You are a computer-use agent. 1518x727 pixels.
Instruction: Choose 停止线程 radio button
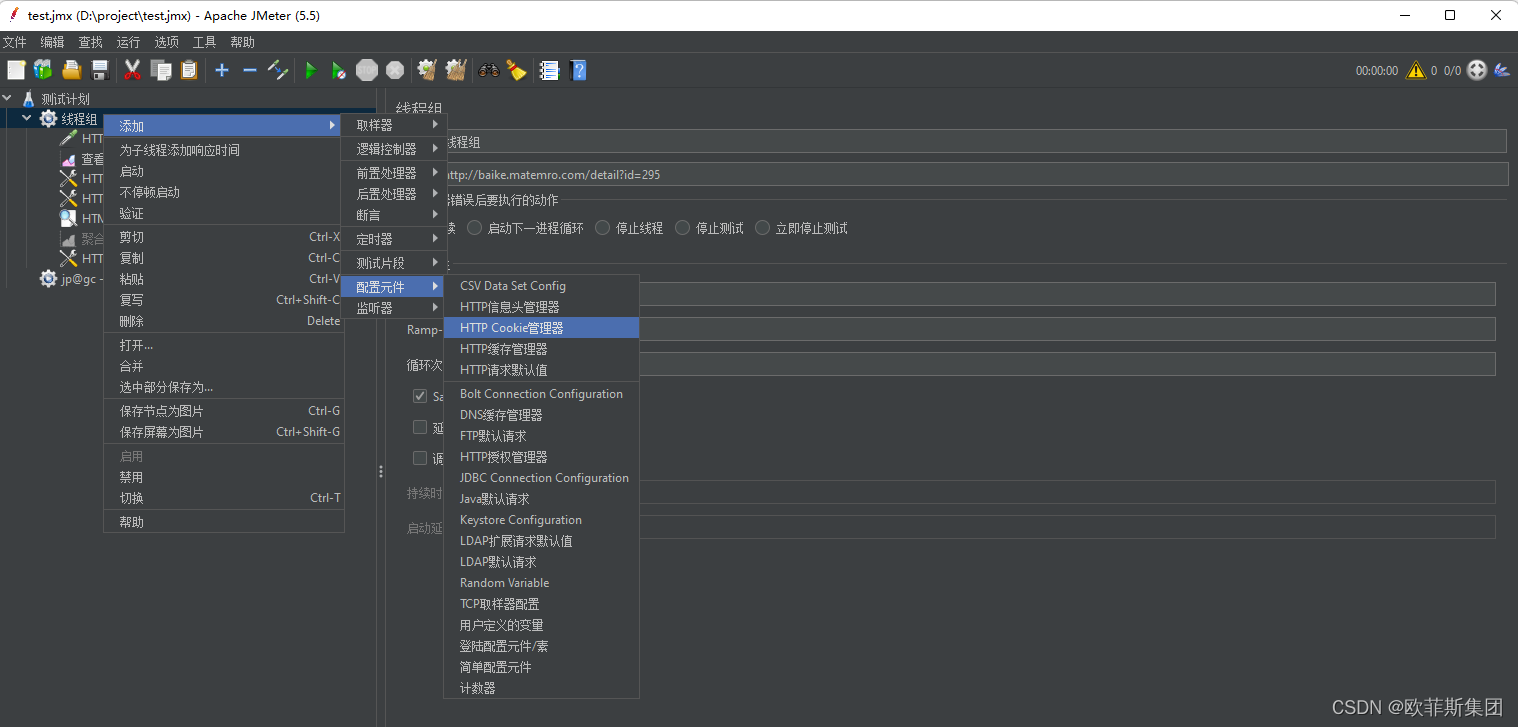pyautogui.click(x=603, y=228)
